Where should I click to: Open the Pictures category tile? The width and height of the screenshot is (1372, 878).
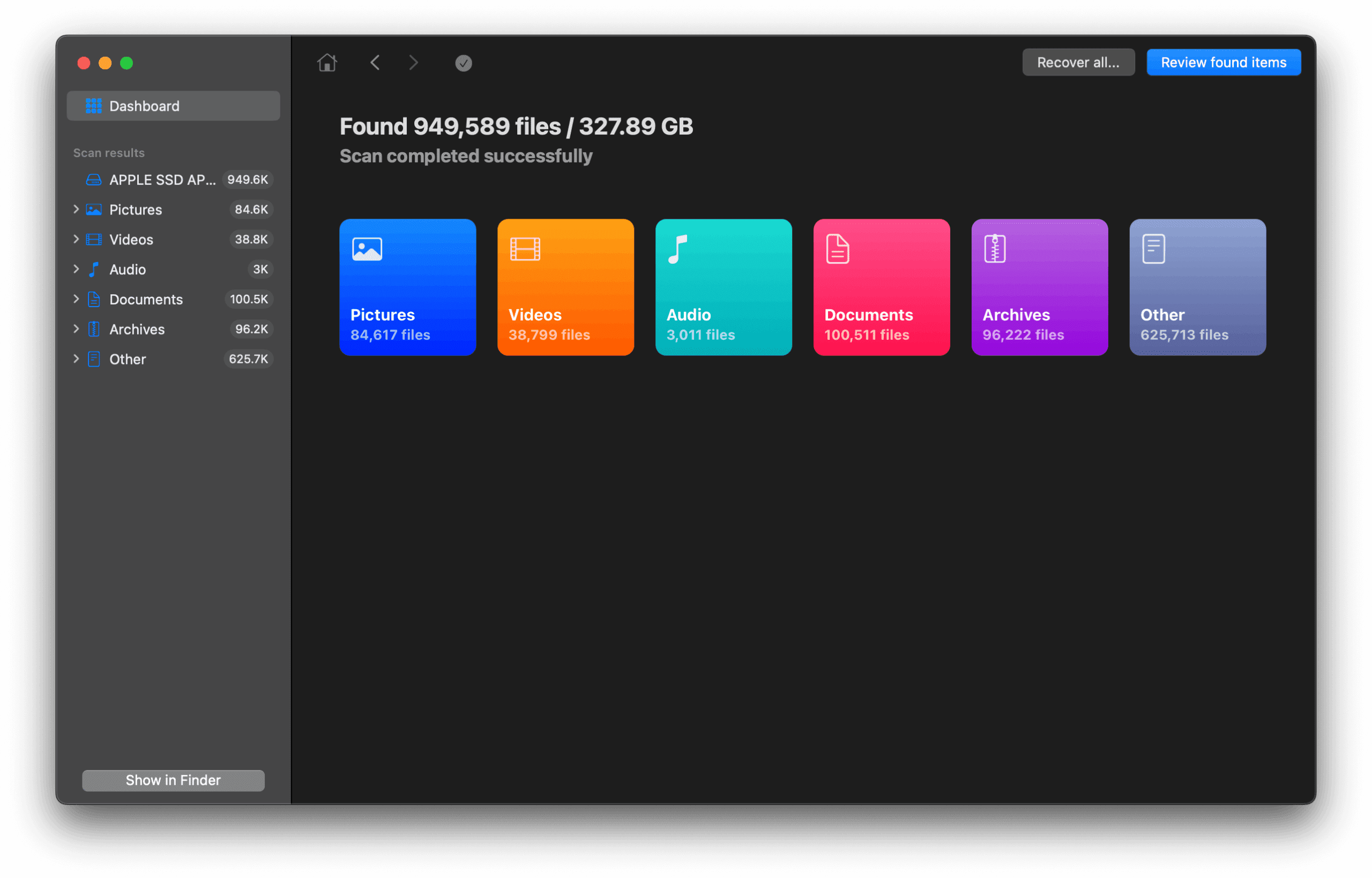click(x=407, y=287)
